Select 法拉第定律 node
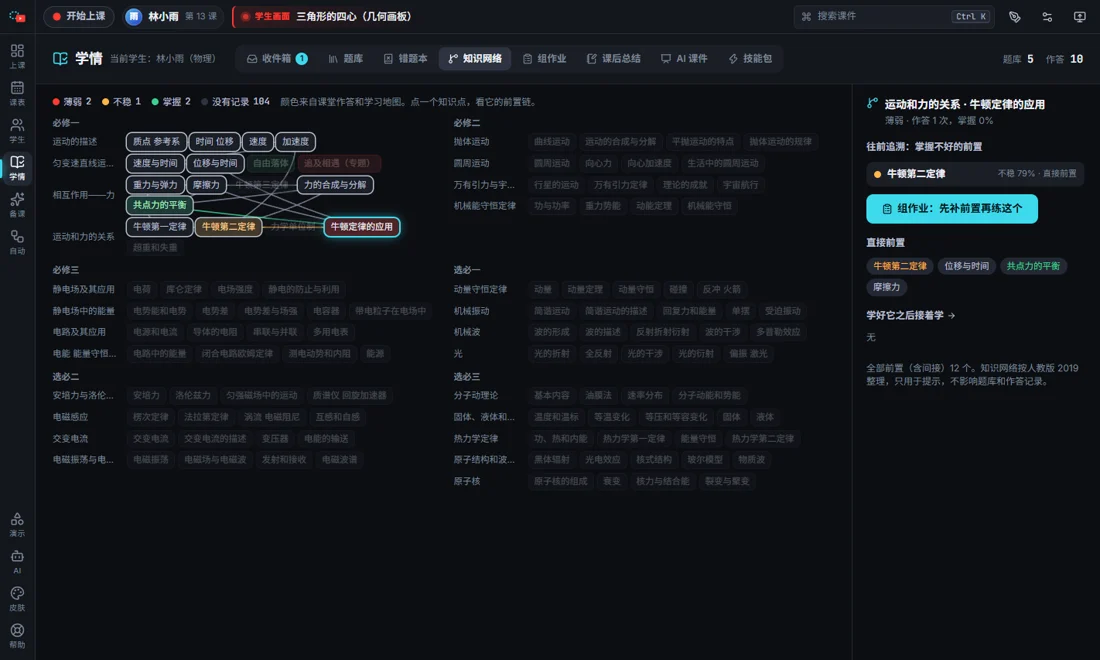Image resolution: width=1100 pixels, height=660 pixels. click(x=206, y=417)
